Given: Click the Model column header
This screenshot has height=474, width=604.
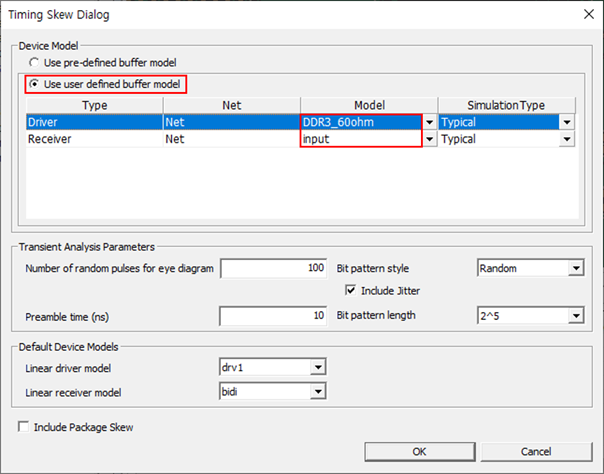Looking at the screenshot, I should point(369,105).
